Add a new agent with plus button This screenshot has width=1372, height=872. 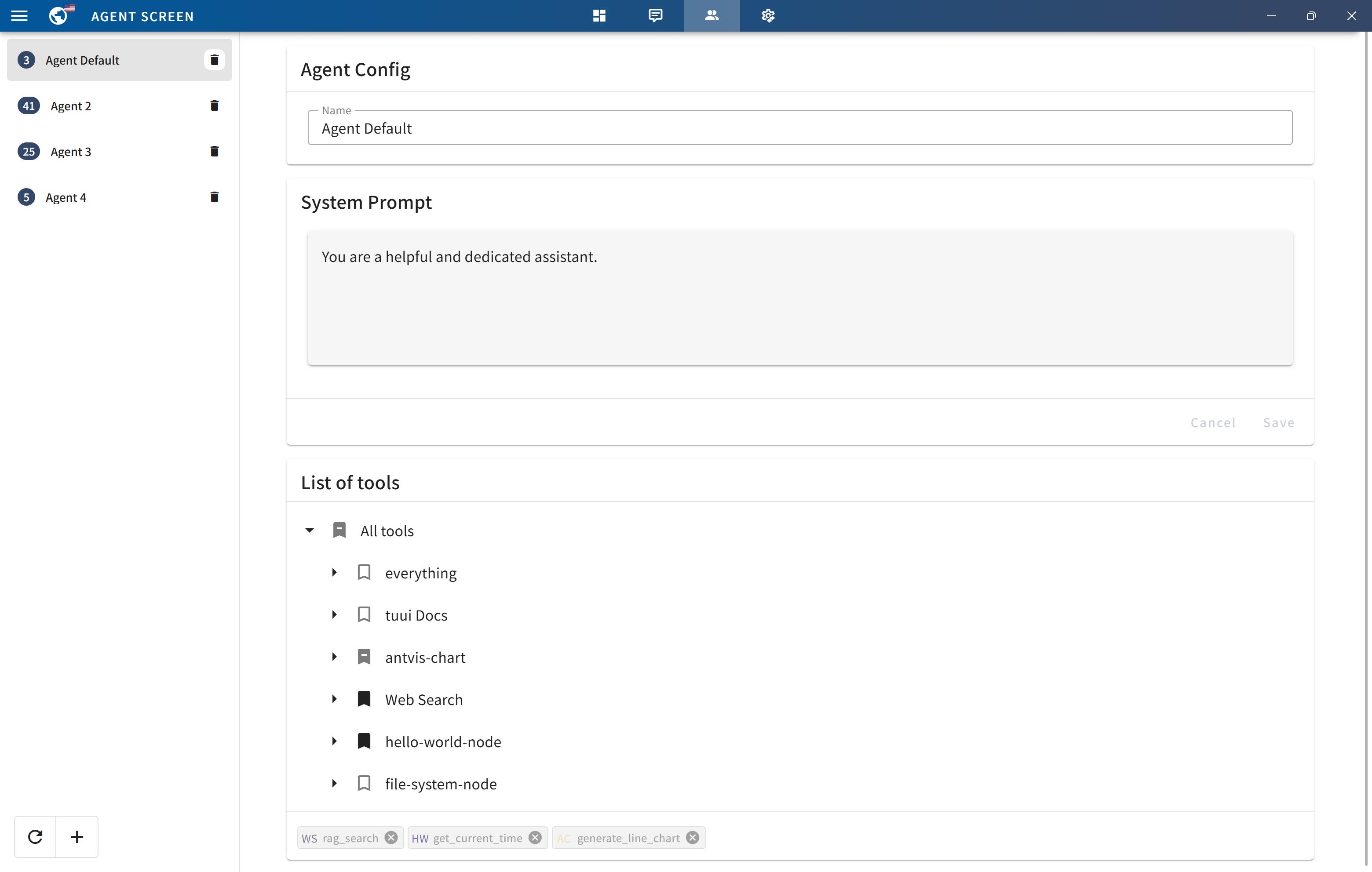point(77,836)
